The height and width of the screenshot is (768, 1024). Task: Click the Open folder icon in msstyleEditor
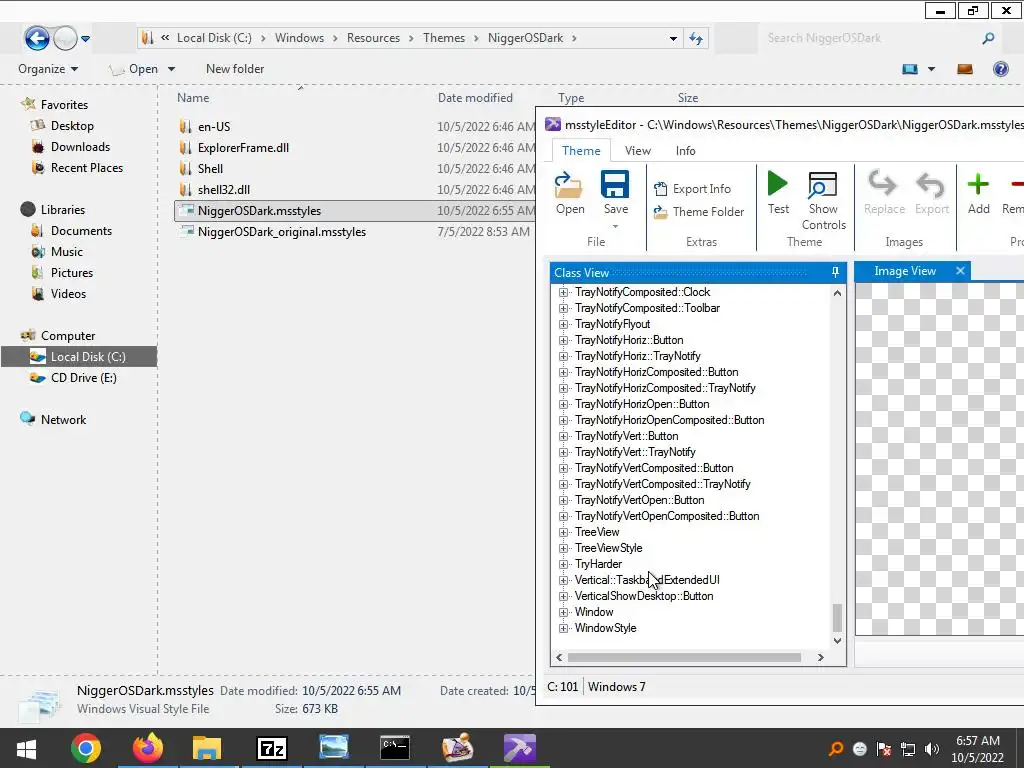568,185
